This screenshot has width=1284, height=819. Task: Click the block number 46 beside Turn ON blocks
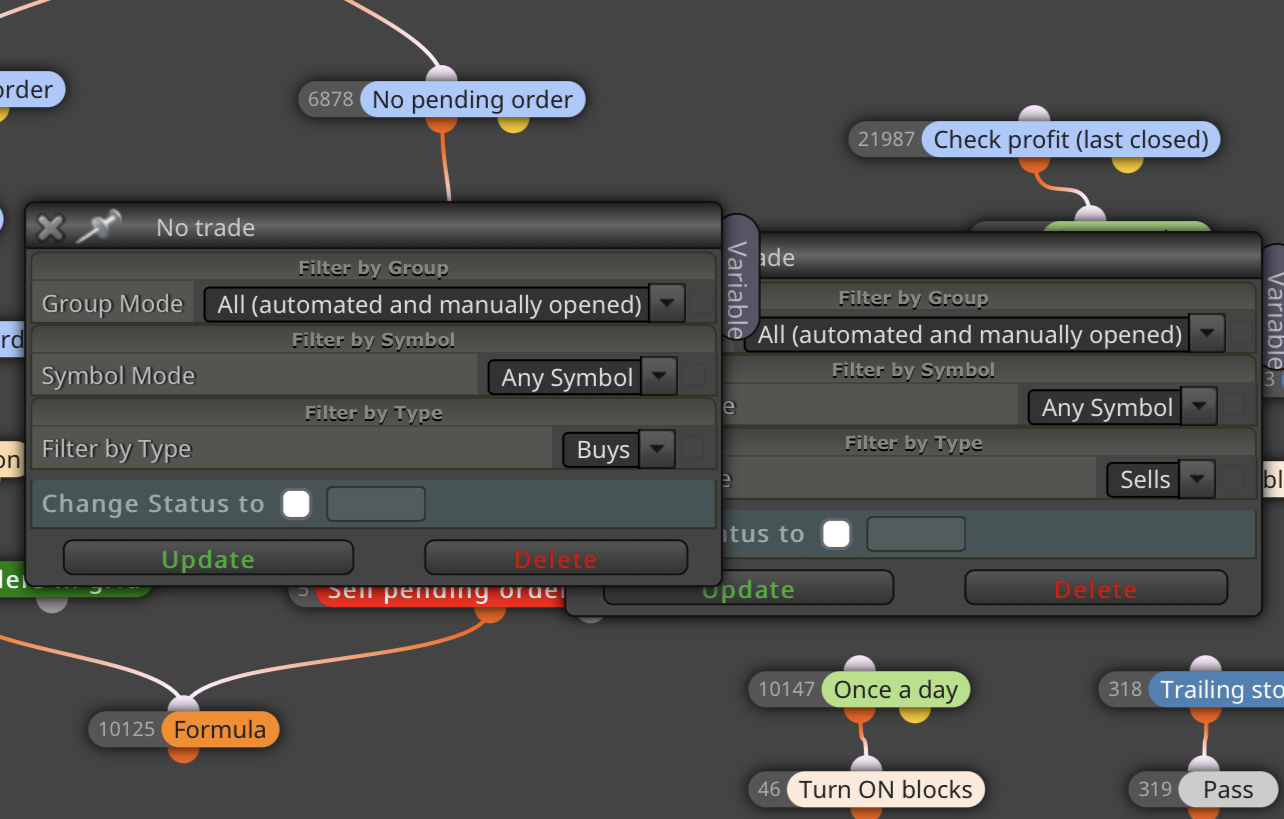click(x=769, y=789)
